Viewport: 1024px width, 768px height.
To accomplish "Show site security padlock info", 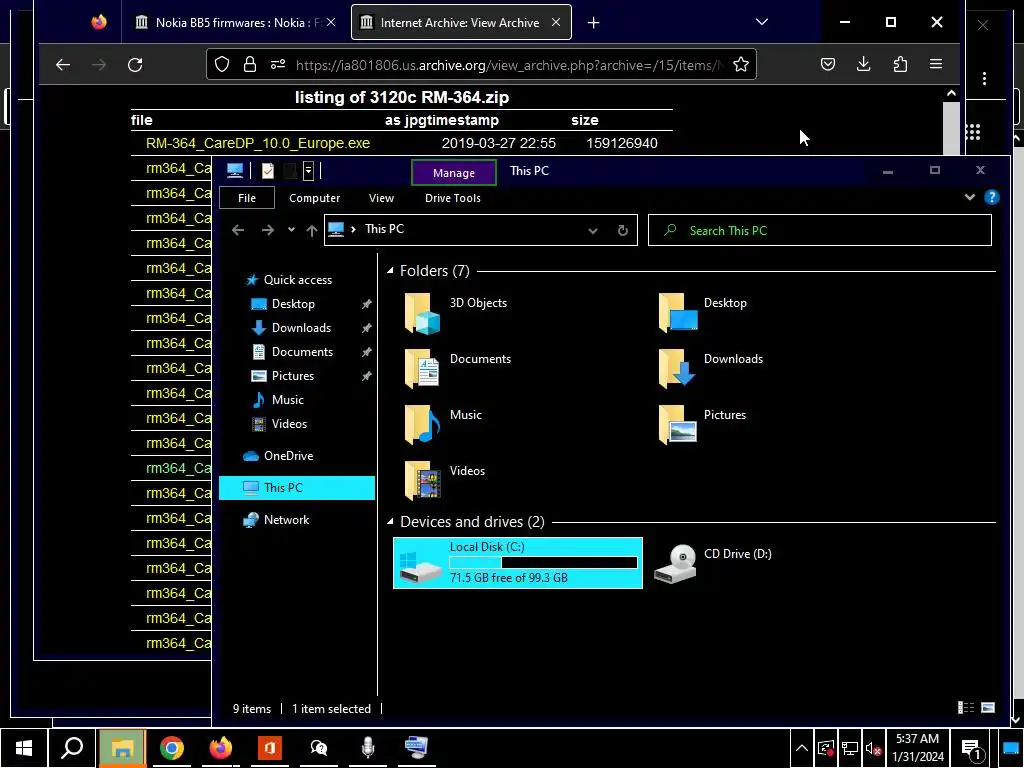I will pyautogui.click(x=249, y=64).
